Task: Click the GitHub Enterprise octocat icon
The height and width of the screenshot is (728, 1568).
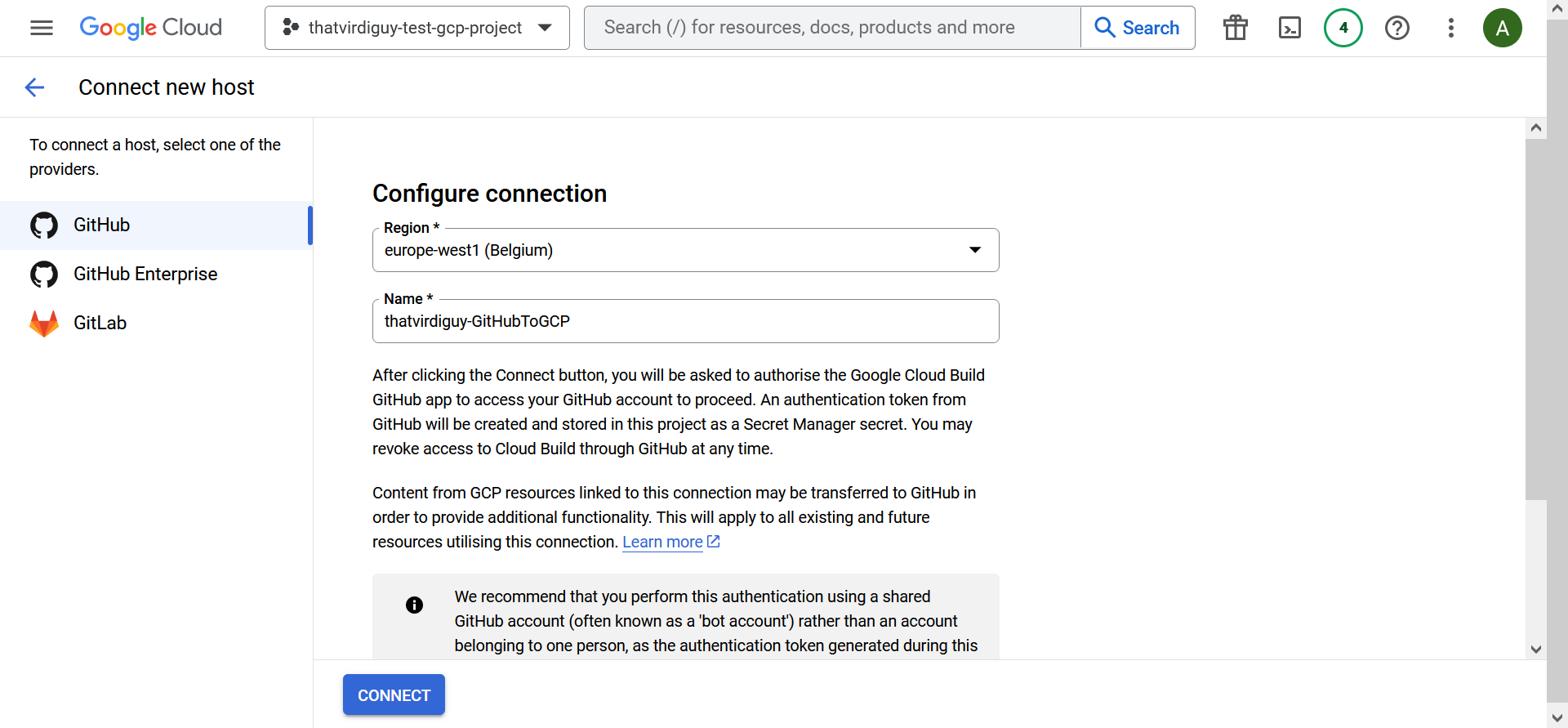Action: [44, 275]
